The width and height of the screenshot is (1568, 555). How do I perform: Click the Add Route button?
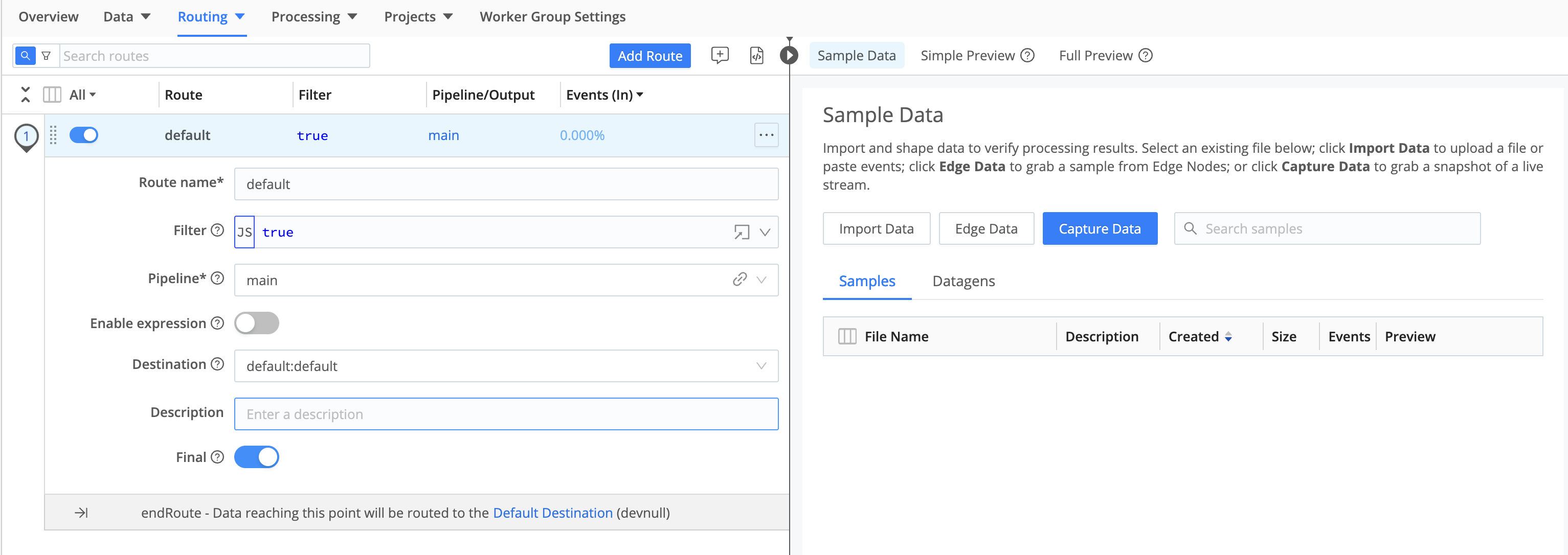(649, 55)
